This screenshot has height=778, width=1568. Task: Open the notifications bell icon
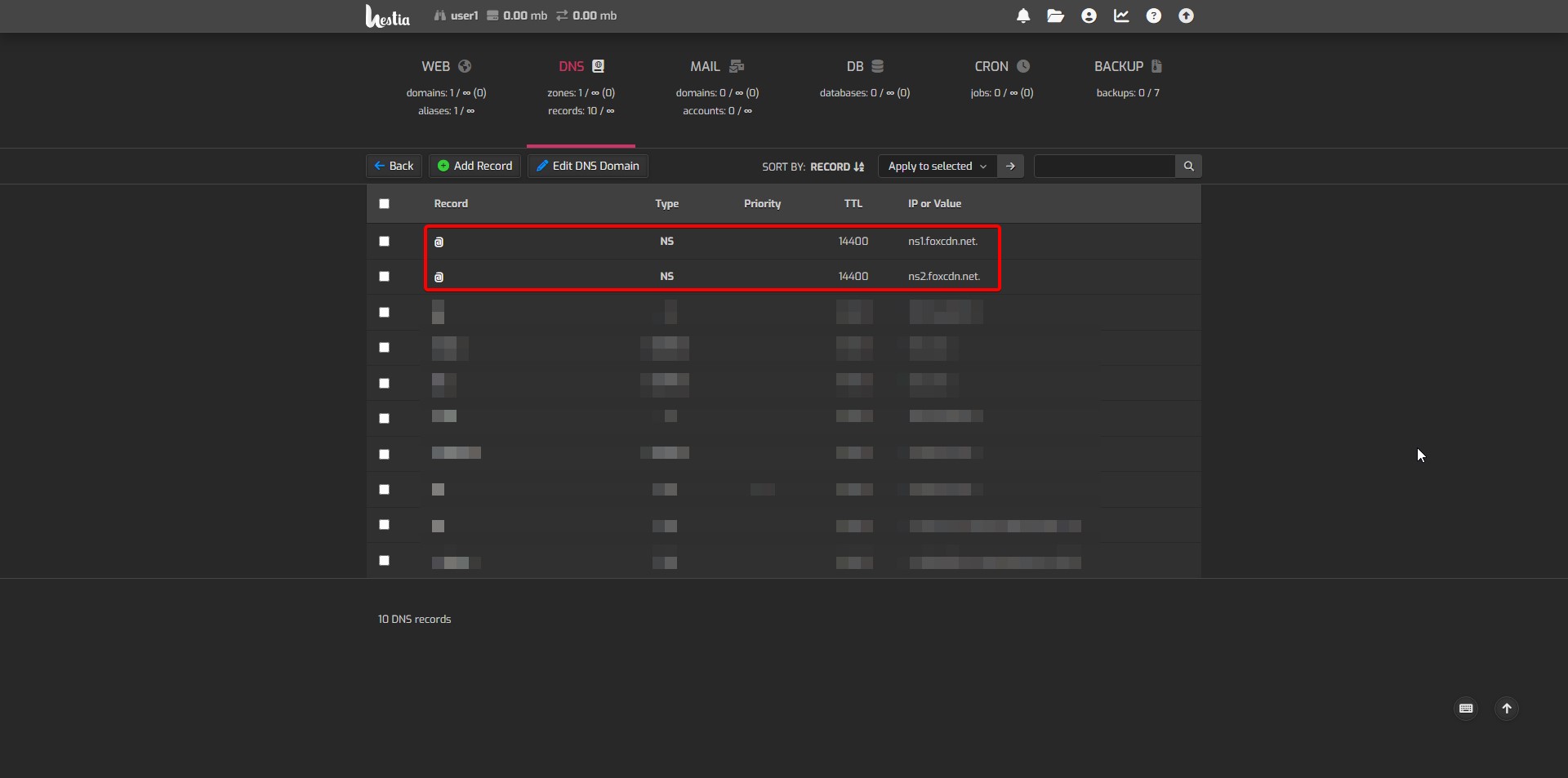coord(1022,16)
